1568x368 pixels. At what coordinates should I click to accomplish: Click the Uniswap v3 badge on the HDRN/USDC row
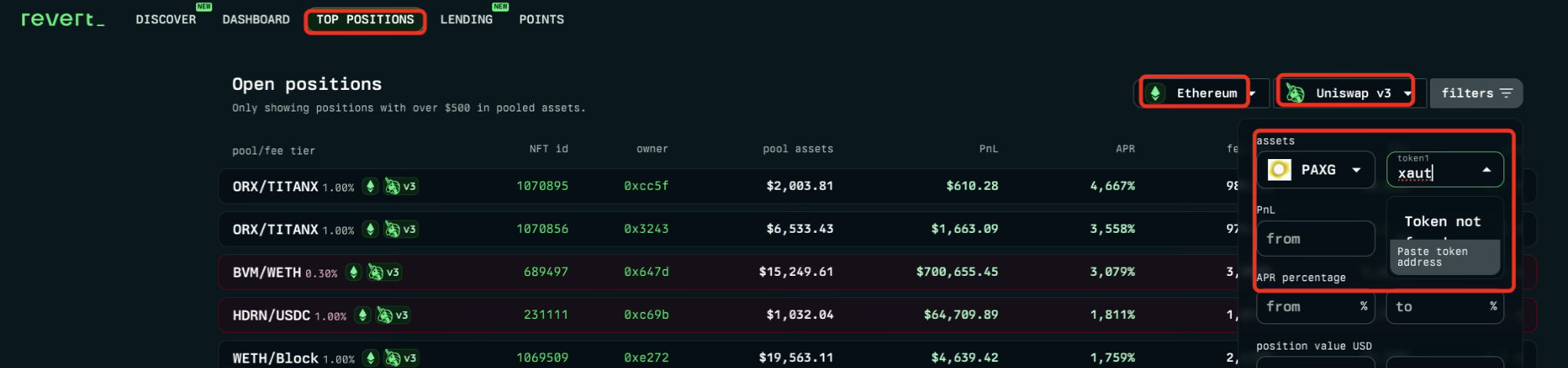392,315
